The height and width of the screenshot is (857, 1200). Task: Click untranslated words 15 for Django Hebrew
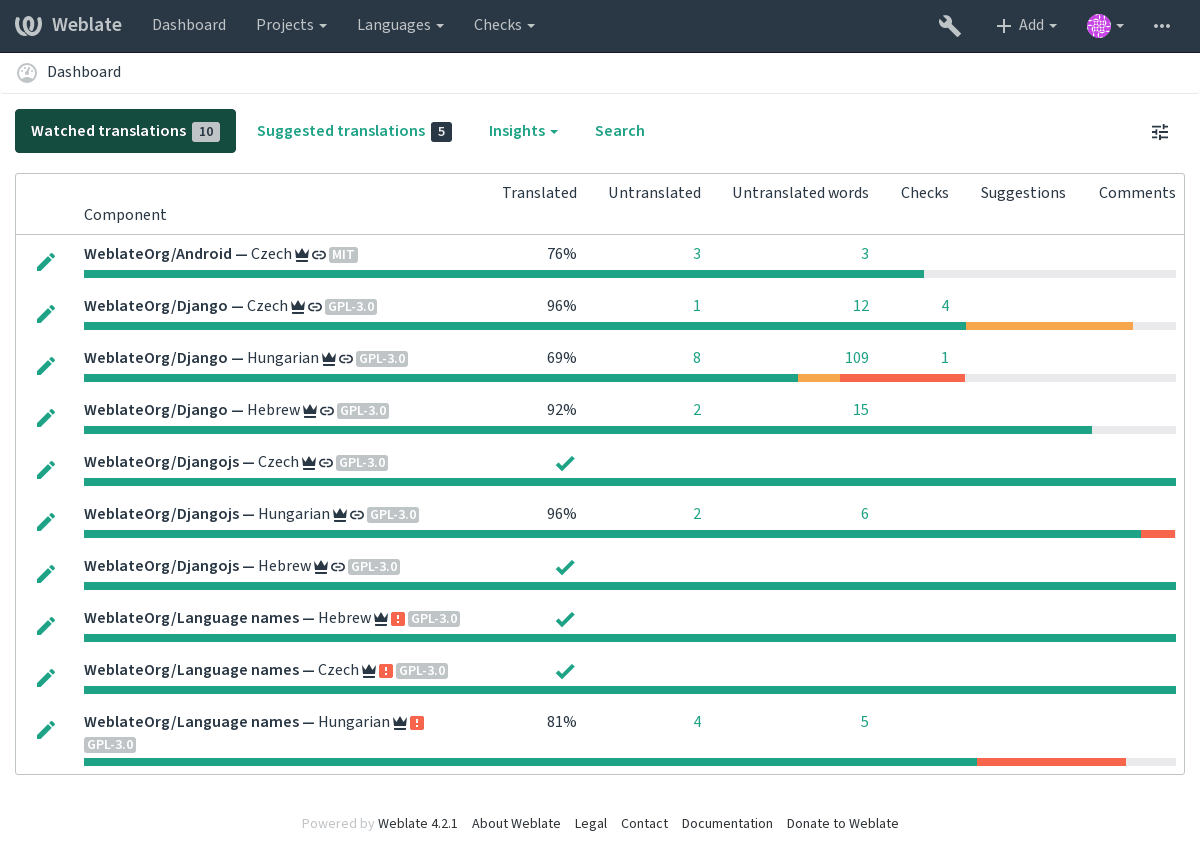[861, 410]
